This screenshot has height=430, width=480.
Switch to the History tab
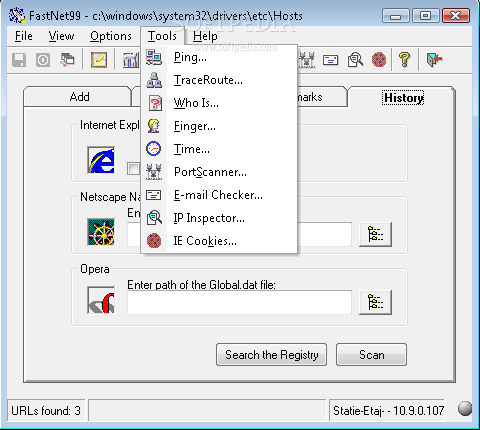click(403, 97)
